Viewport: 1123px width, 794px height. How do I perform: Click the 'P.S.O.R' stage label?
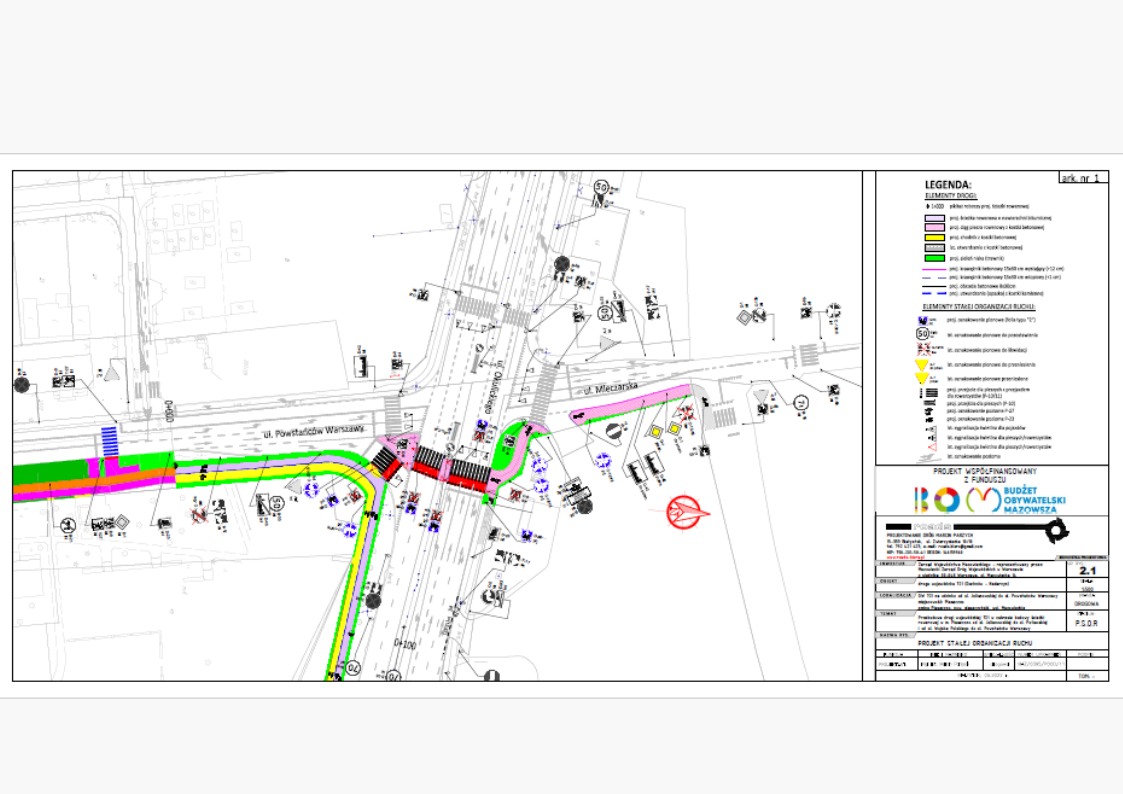1086,623
